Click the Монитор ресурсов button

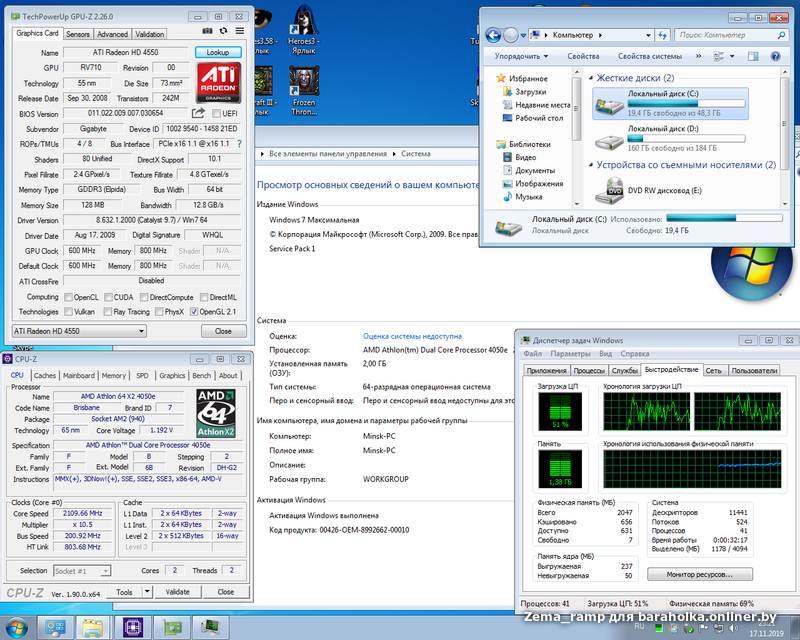(x=699, y=574)
